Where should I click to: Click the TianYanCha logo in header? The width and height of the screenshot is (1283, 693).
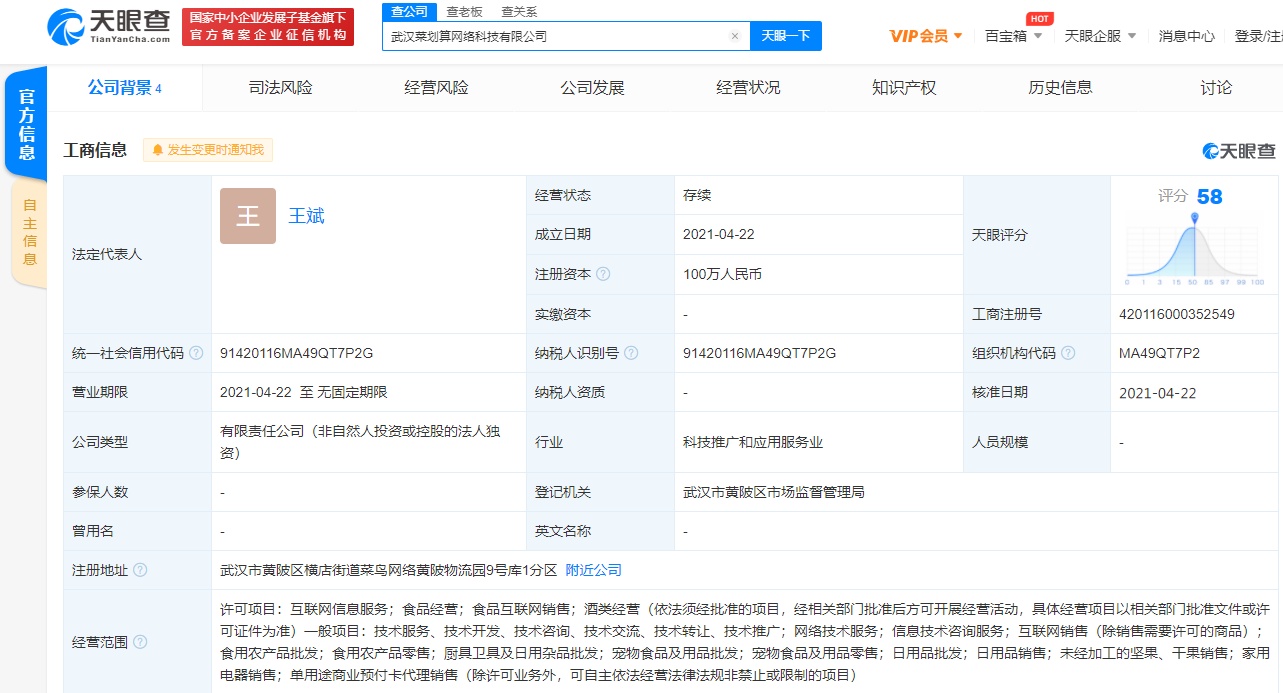pyautogui.click(x=109, y=27)
